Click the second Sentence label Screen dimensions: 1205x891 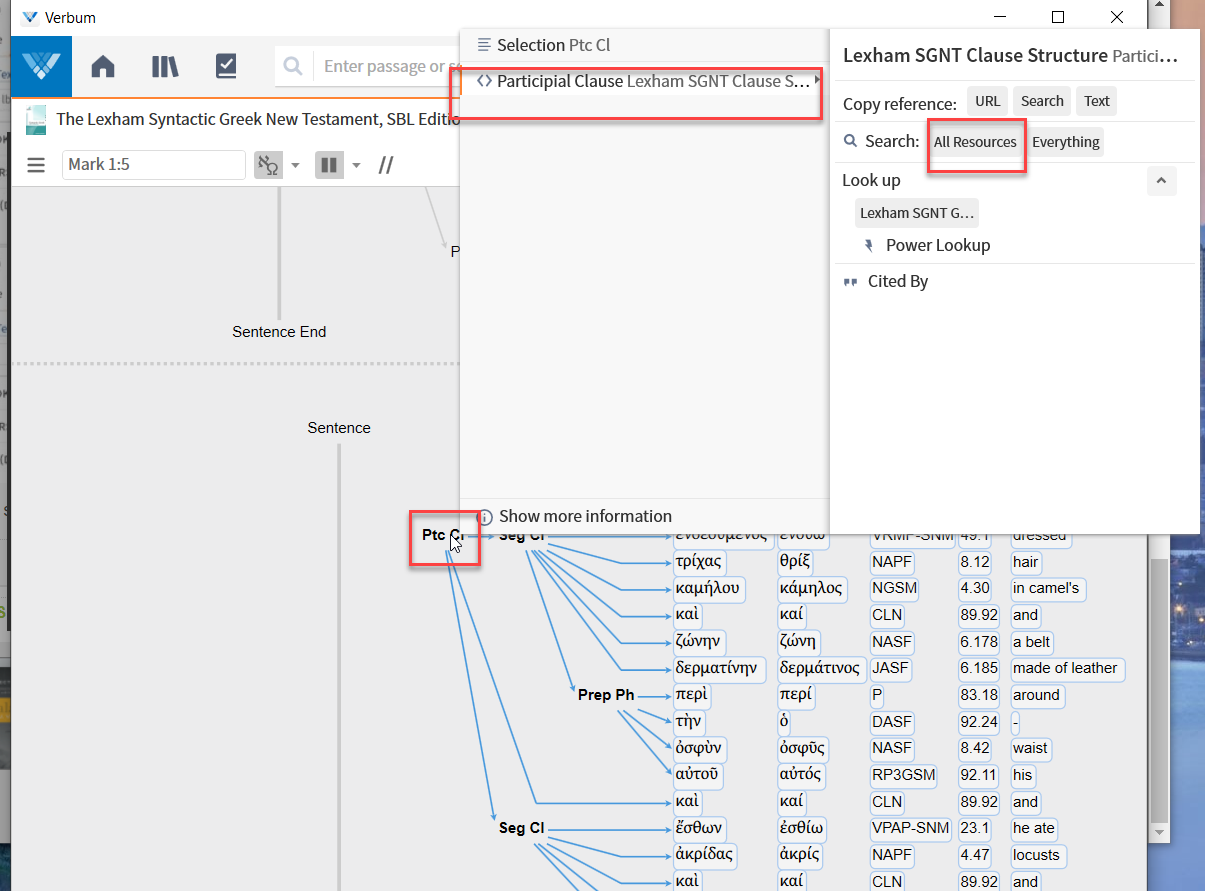339,428
